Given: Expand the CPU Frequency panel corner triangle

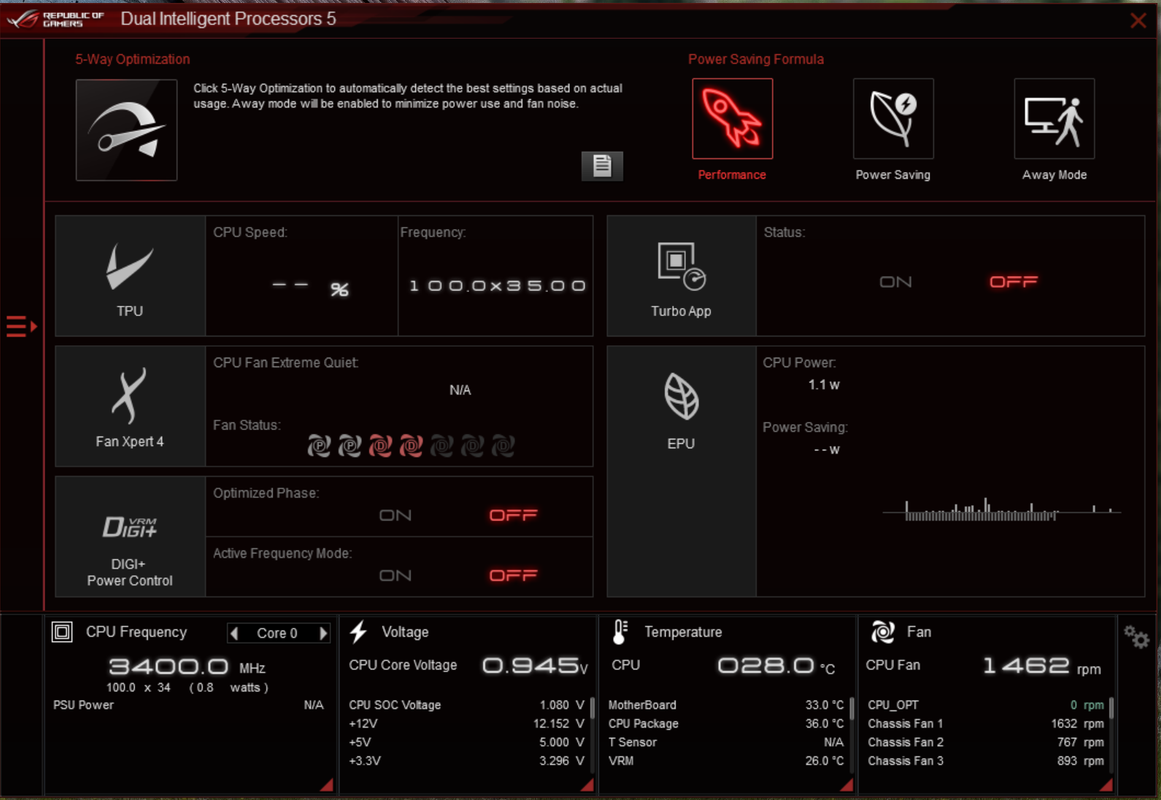Looking at the screenshot, I should [327, 784].
